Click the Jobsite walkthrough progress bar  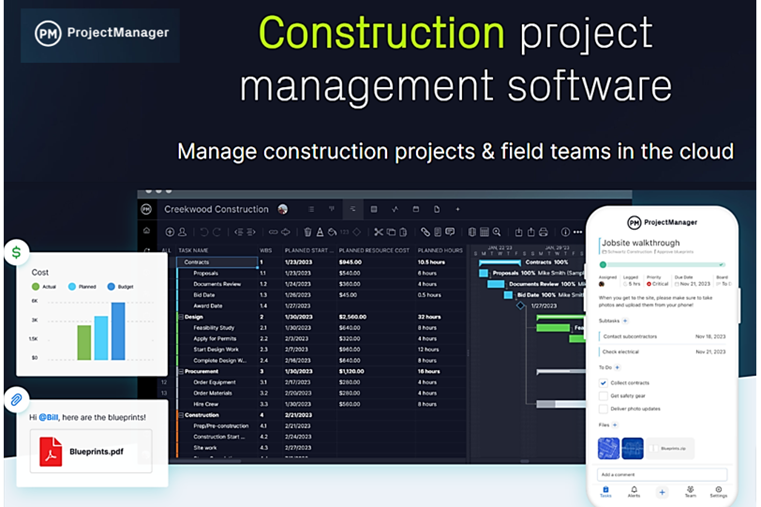click(663, 264)
